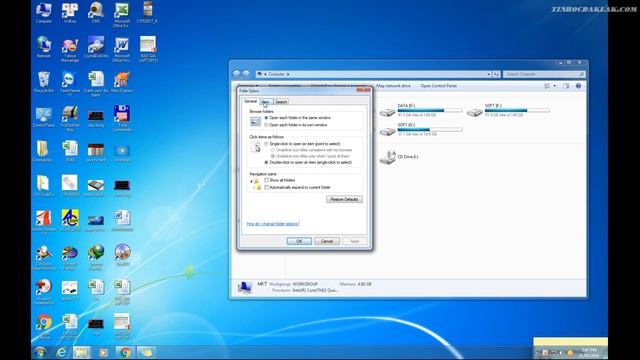
Task: Click Open Control Panel in toolbar
Action: pos(439,86)
